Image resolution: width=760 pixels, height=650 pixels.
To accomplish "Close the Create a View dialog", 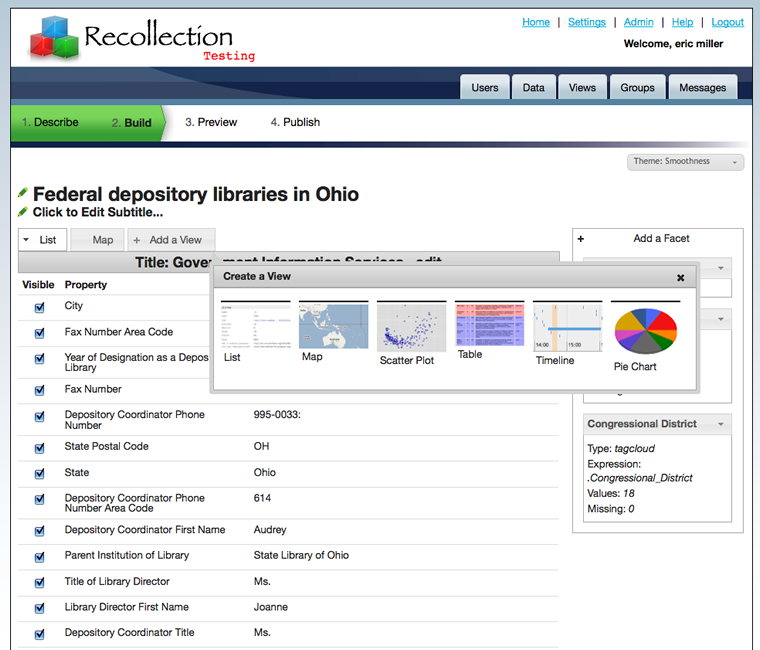I will [x=681, y=278].
